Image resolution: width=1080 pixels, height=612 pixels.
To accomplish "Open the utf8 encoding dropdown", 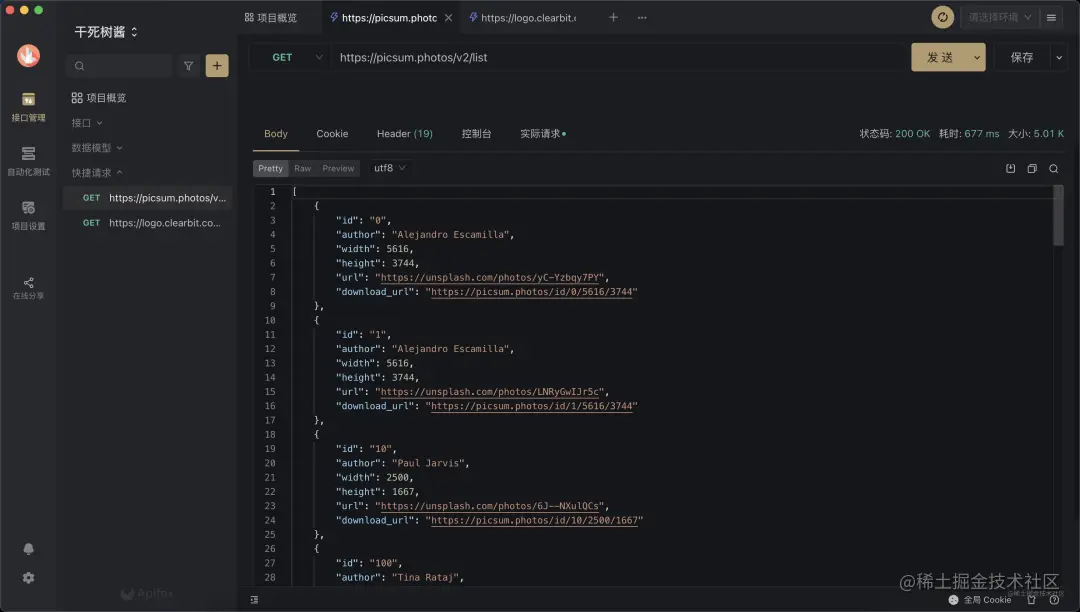I will click(x=390, y=168).
